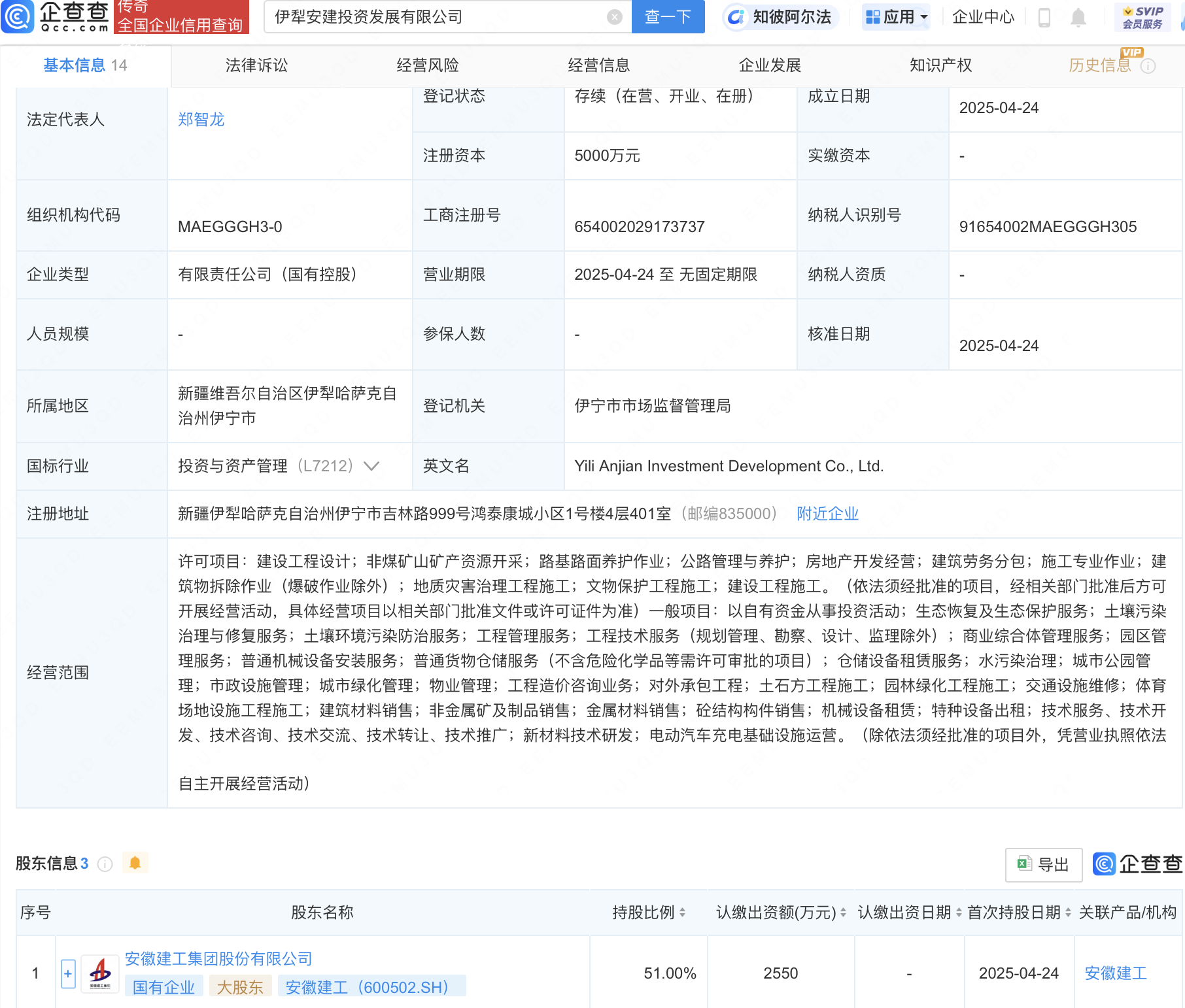Click the 51.00% shareholding value
Screen dimensions: 1185x1008
(670, 973)
